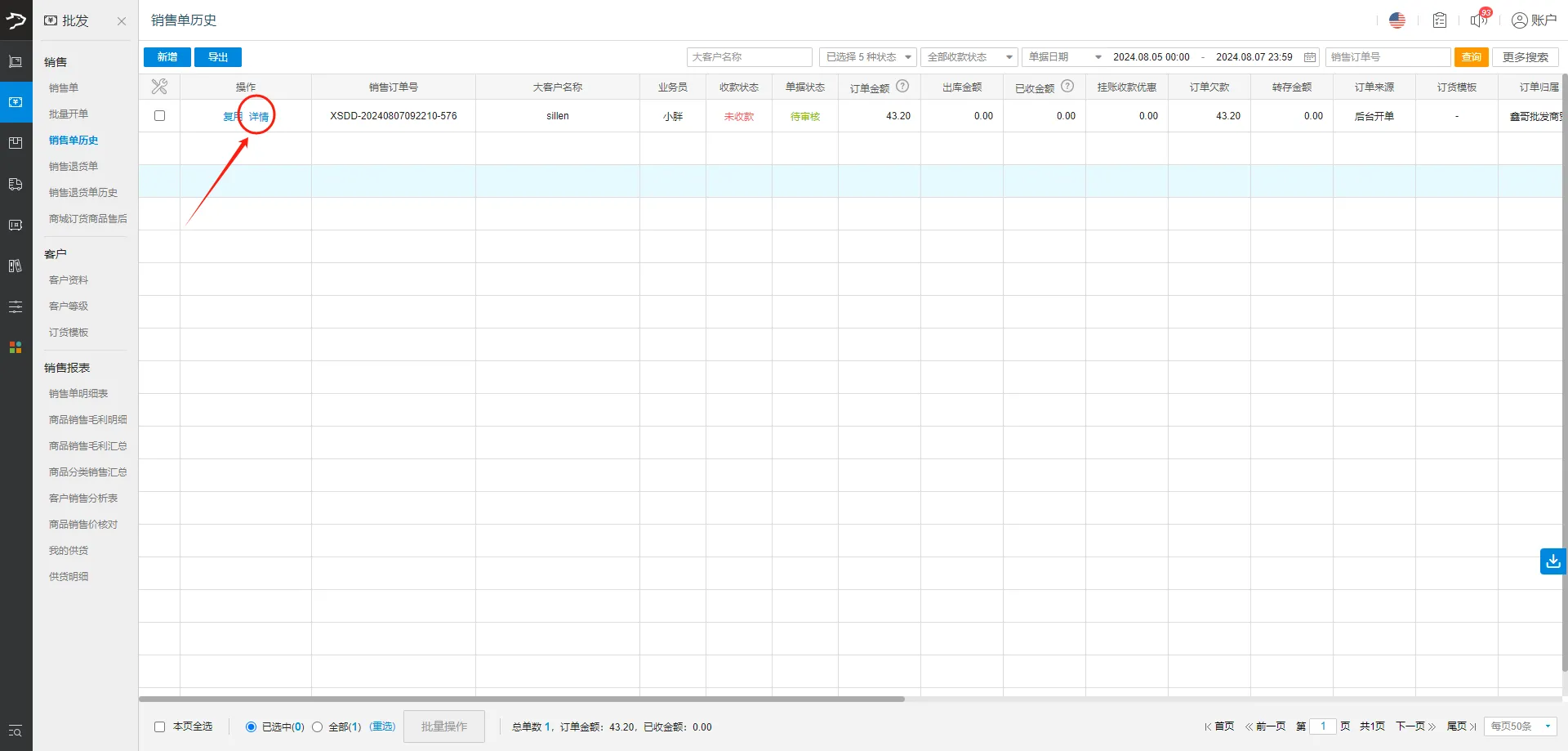The width and height of the screenshot is (1568, 751).
Task: Open the 每页50条 page size dropdown
Action: tap(1520, 726)
